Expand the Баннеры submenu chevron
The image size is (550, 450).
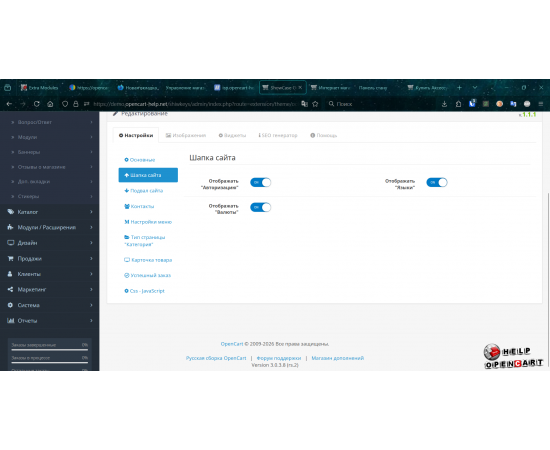tap(91, 152)
